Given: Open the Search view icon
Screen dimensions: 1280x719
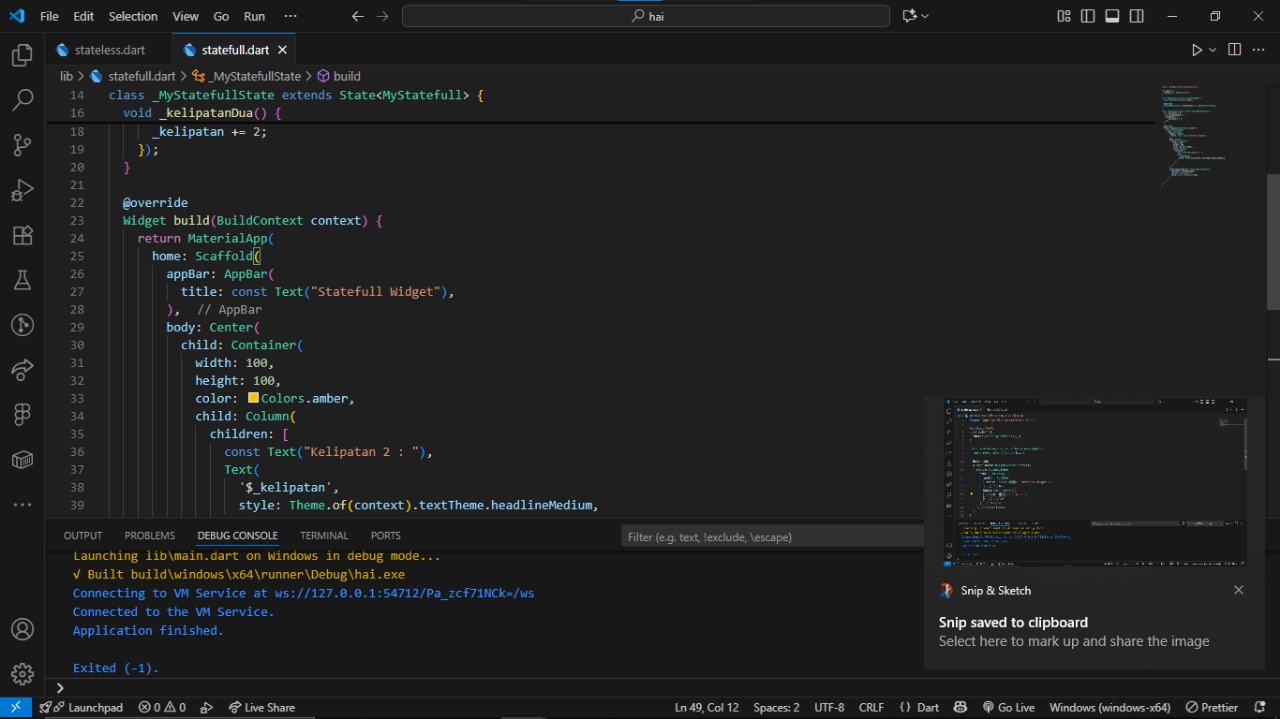Looking at the screenshot, I should (x=22, y=100).
